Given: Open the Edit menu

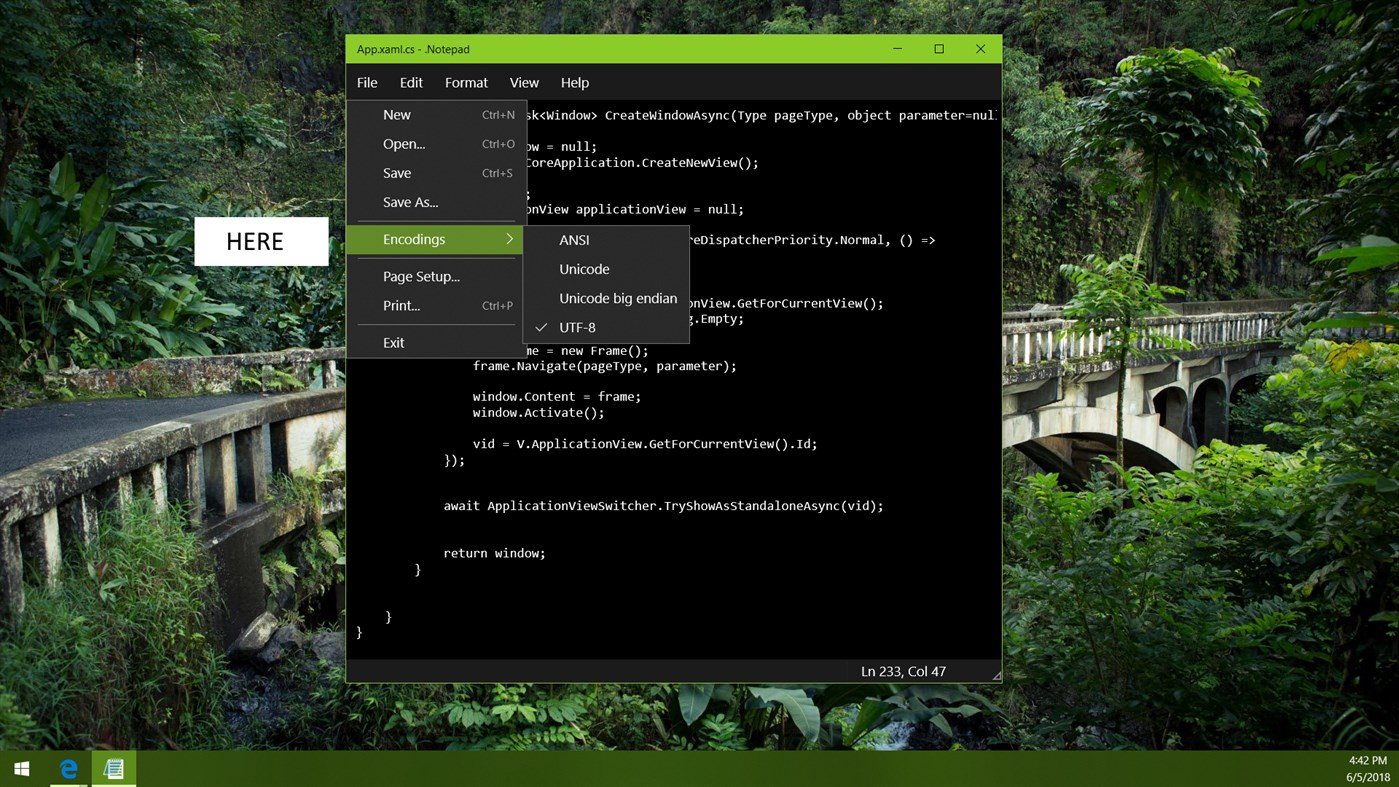Looking at the screenshot, I should tap(410, 82).
